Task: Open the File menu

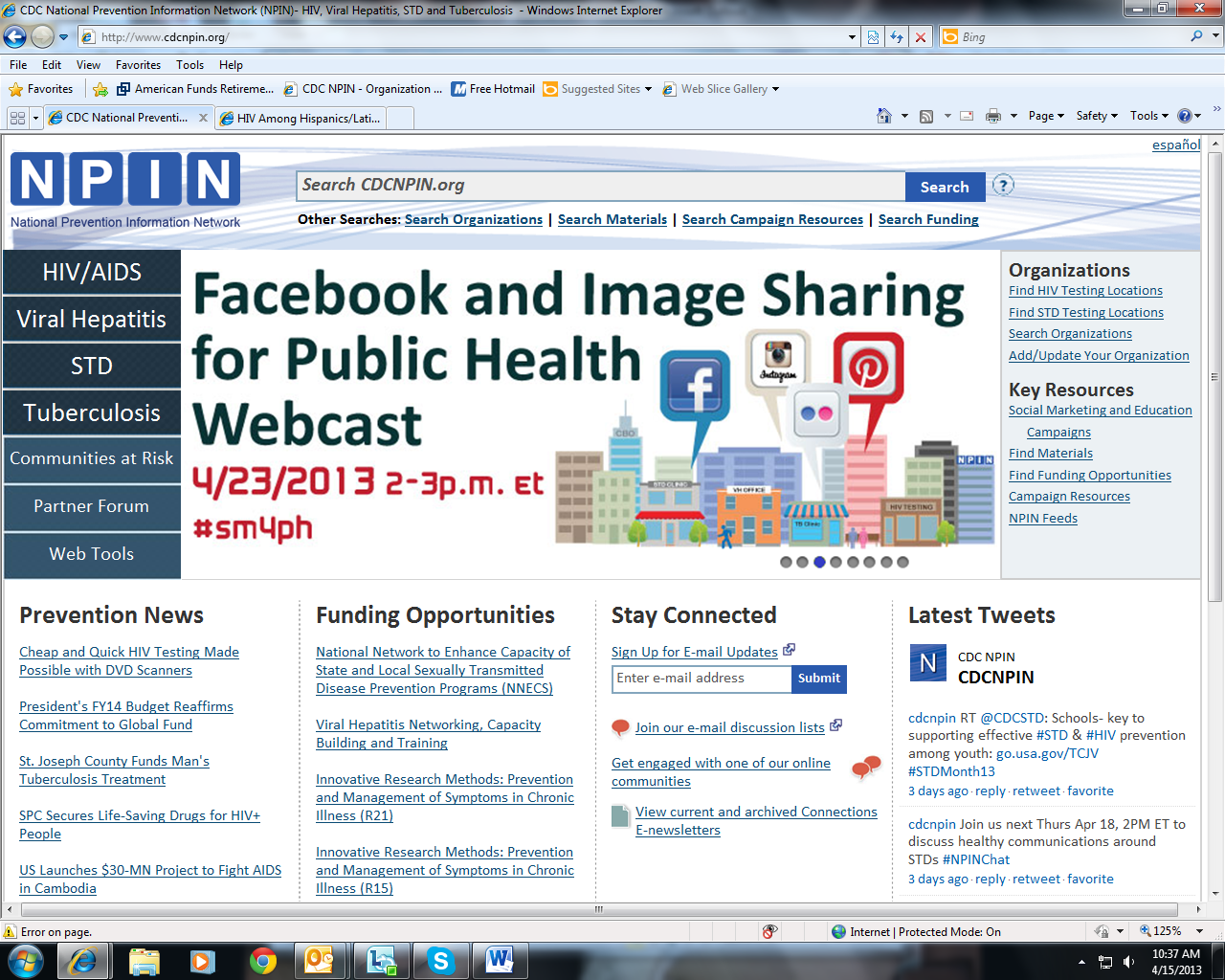Action: click(x=18, y=65)
